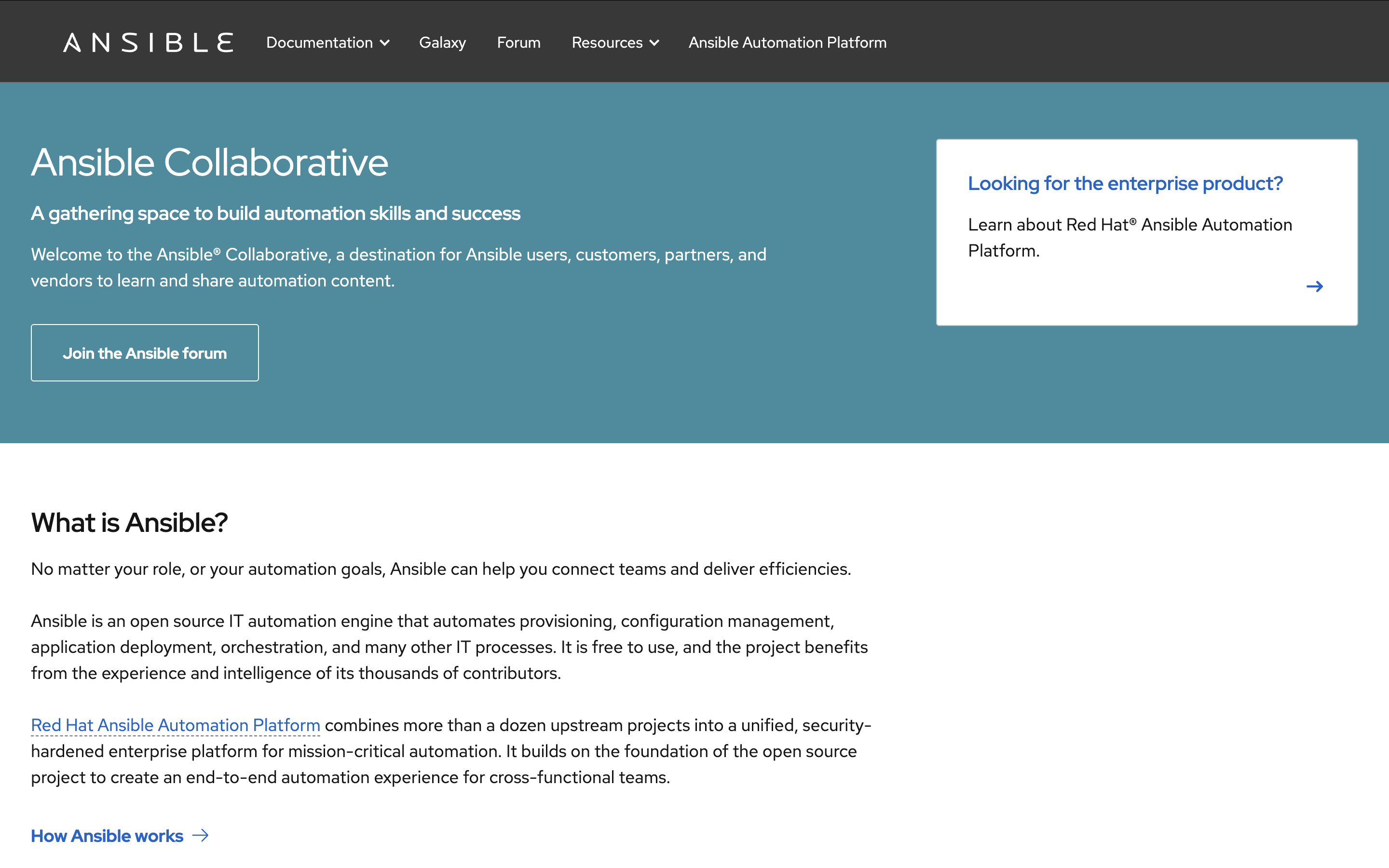
Task: Click the Ansible logo in header
Action: tap(148, 42)
